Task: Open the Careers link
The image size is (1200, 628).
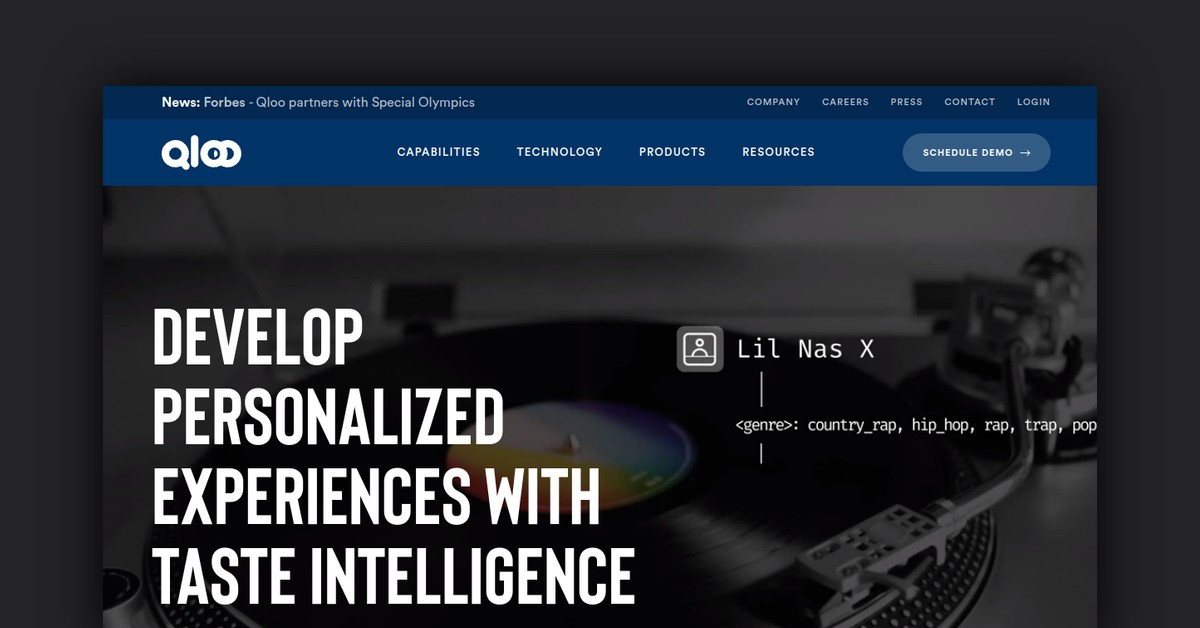Action: (845, 102)
